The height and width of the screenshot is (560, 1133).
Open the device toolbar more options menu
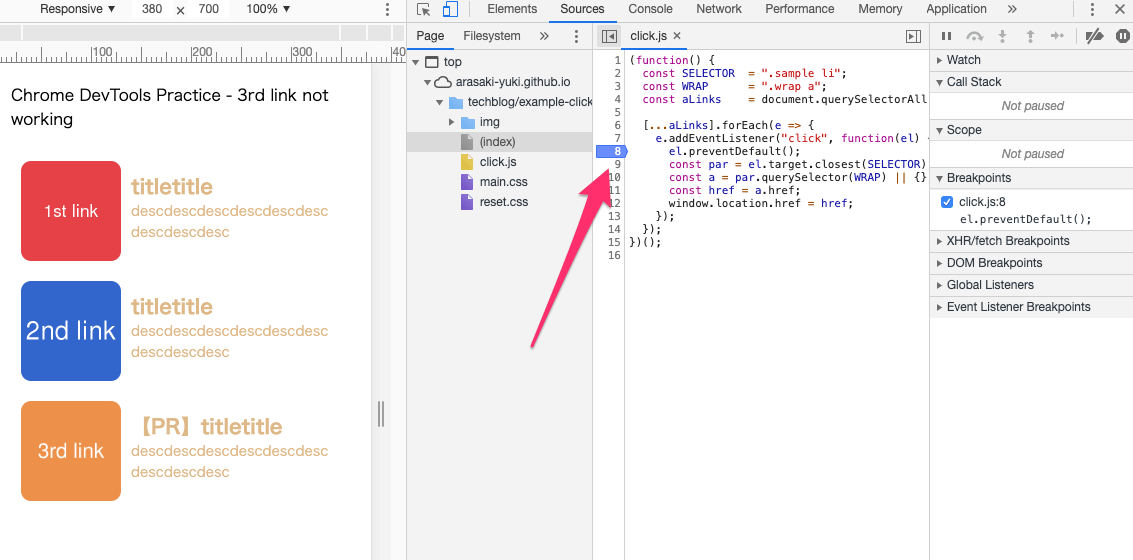[x=388, y=9]
